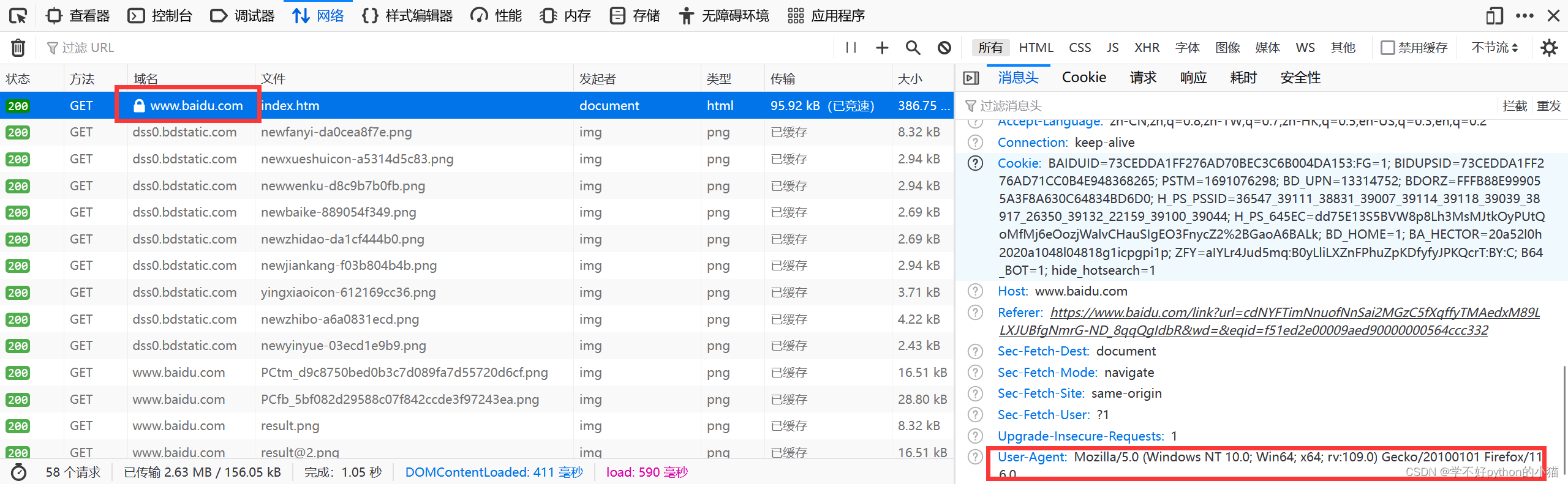Viewport: 1568px width, 484px height.
Task: Sort by the 大小 column header
Action: coord(923,79)
